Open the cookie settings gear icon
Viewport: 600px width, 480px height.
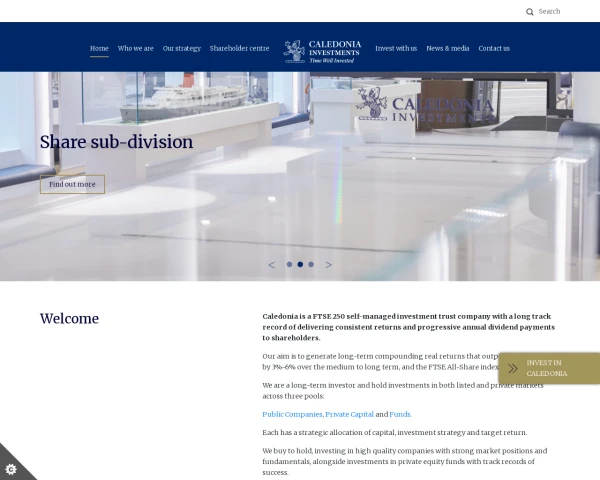click(11, 469)
